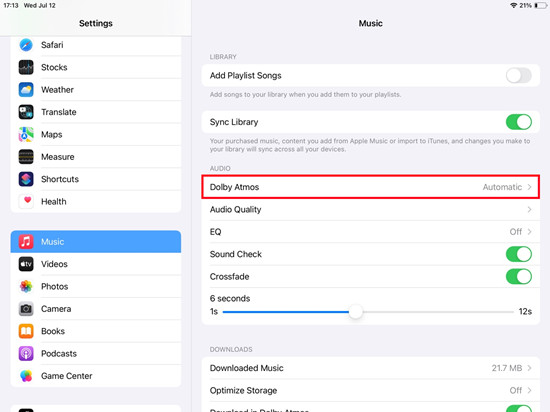The image size is (550, 412).
Task: Open the EQ Off chevron
Action: [529, 232]
